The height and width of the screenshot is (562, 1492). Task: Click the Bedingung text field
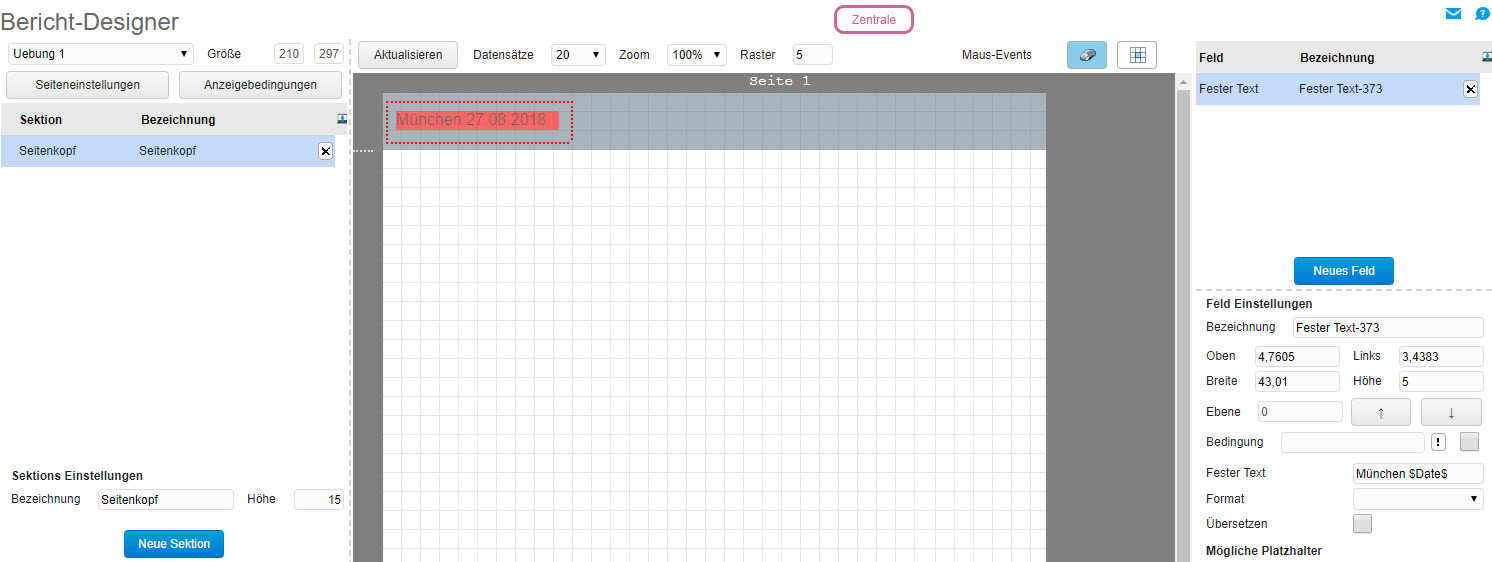(x=1352, y=442)
